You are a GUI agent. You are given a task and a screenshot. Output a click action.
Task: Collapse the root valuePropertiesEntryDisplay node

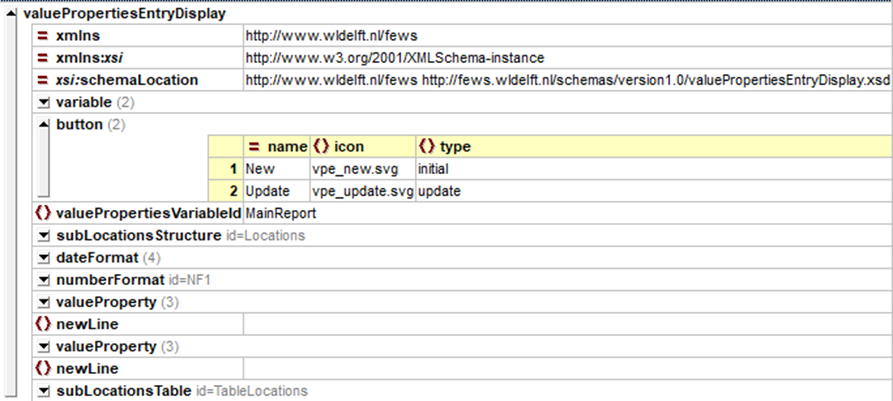pos(11,14)
